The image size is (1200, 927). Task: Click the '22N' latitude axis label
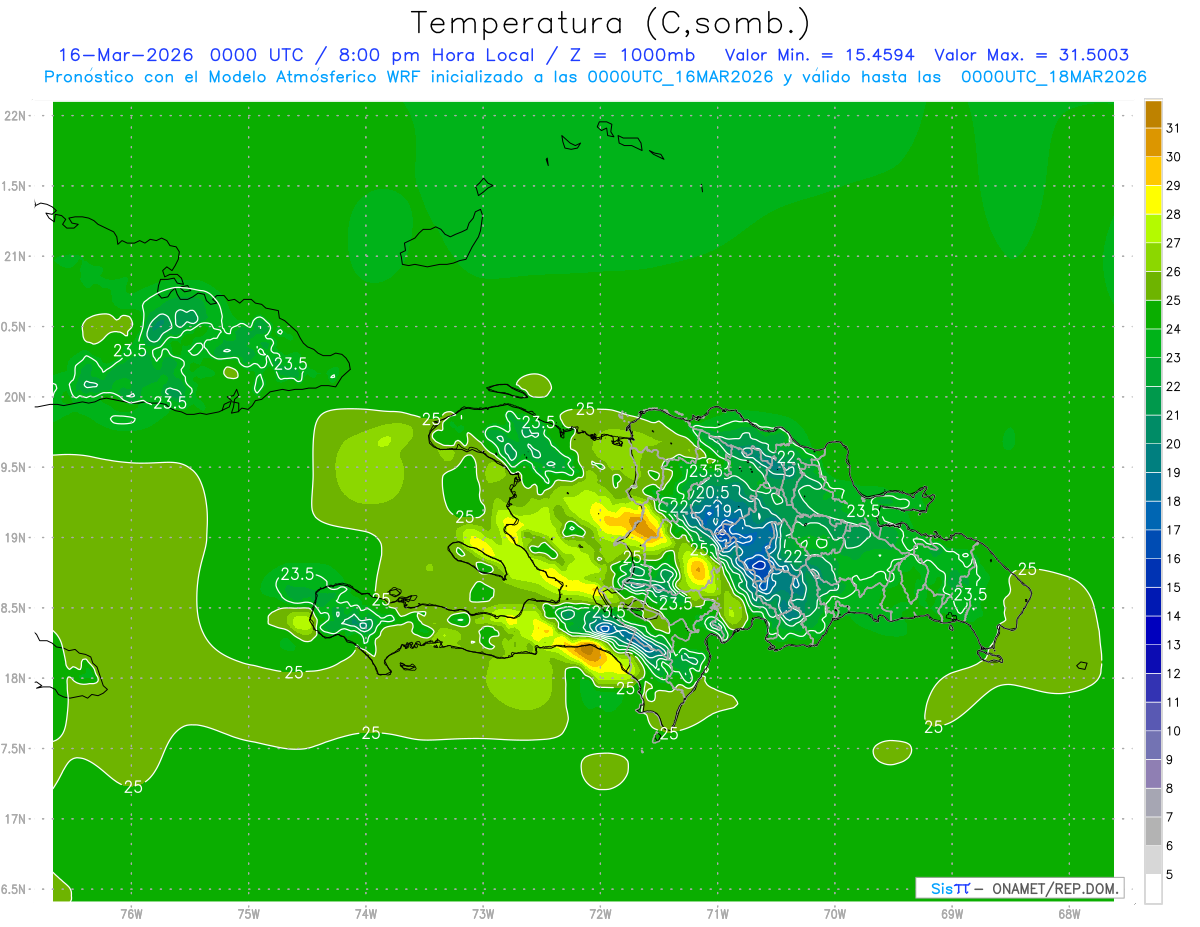[x=15, y=116]
